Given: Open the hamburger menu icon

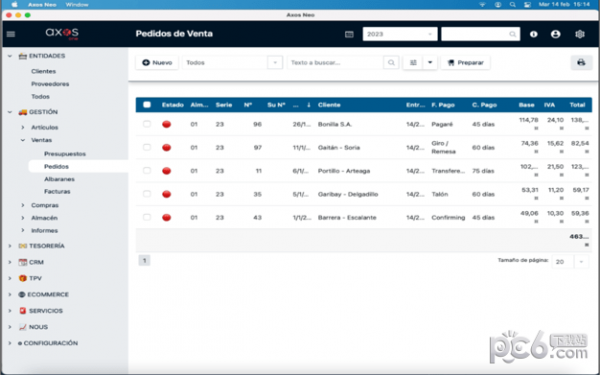Looking at the screenshot, I should (11, 34).
